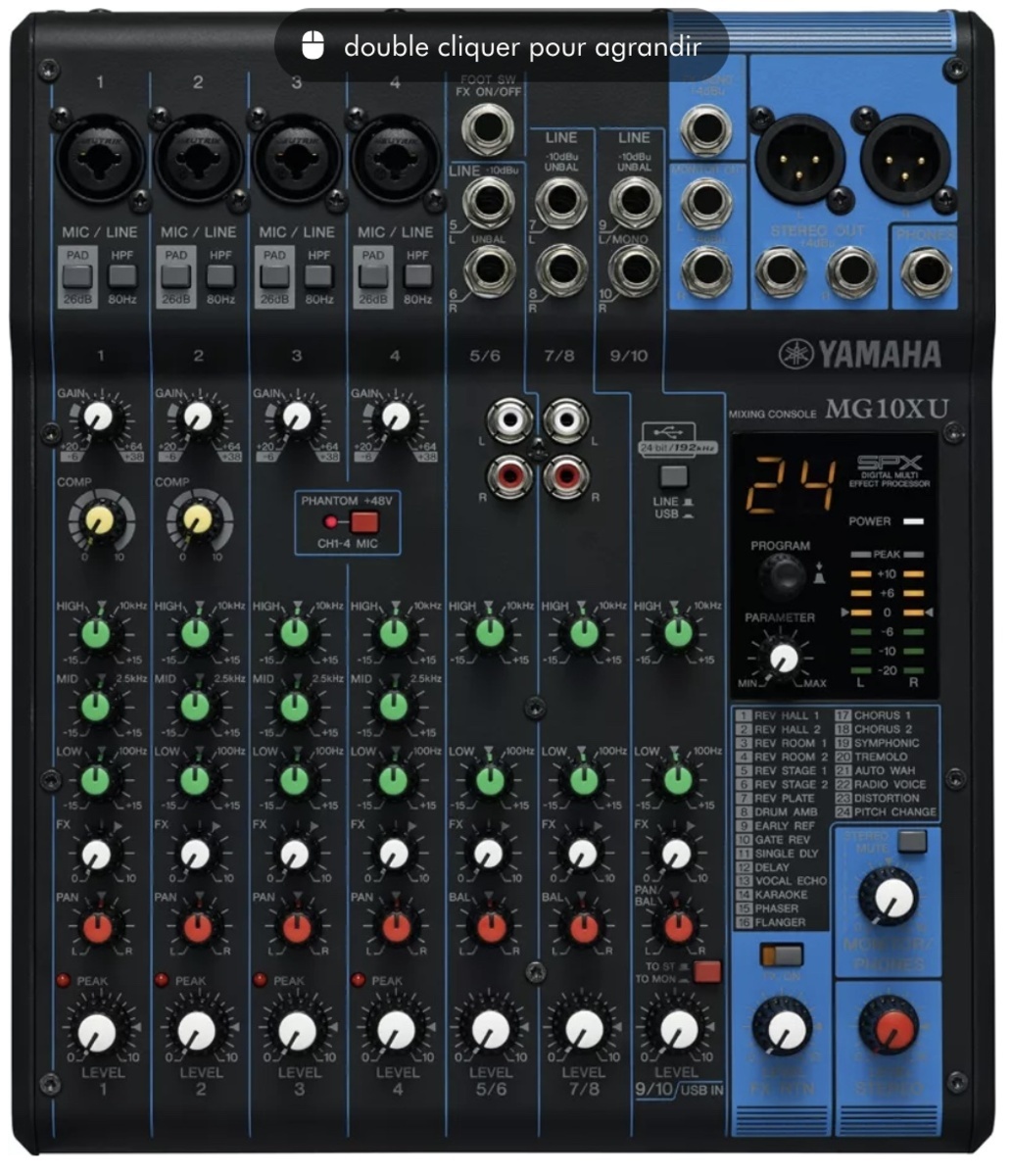Click the PARAMETER knob under the display
1012x1176 pixels.
783,658
